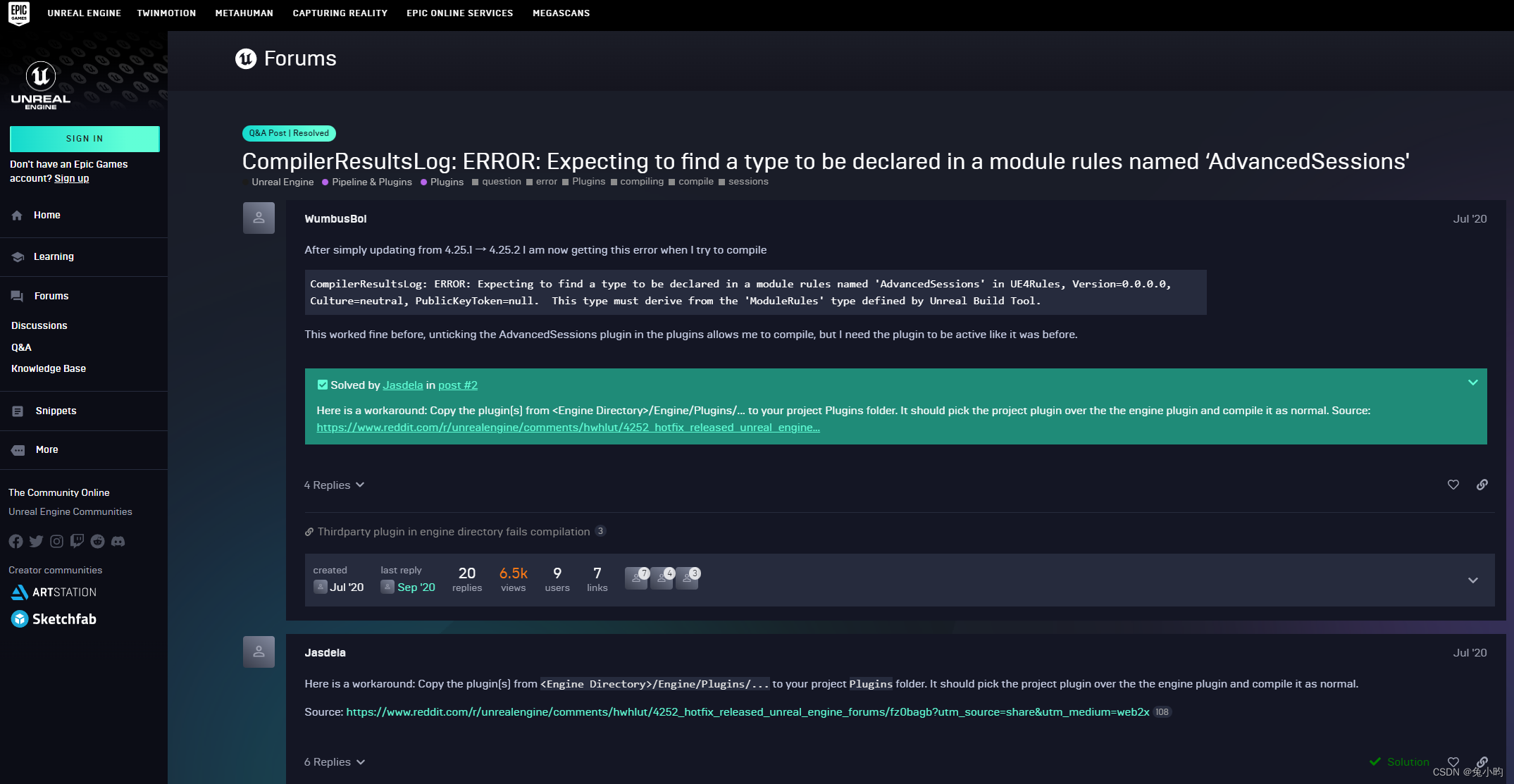Like the first post with heart icon

[1453, 485]
